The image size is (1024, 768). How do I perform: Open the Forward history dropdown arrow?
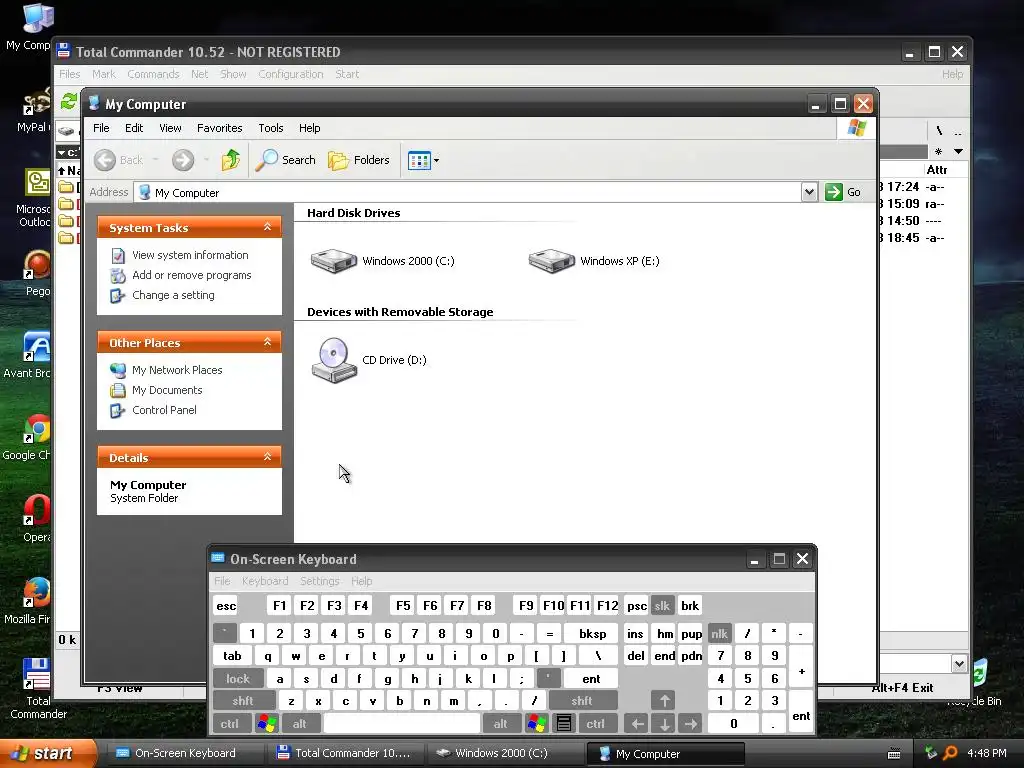[x=206, y=160]
